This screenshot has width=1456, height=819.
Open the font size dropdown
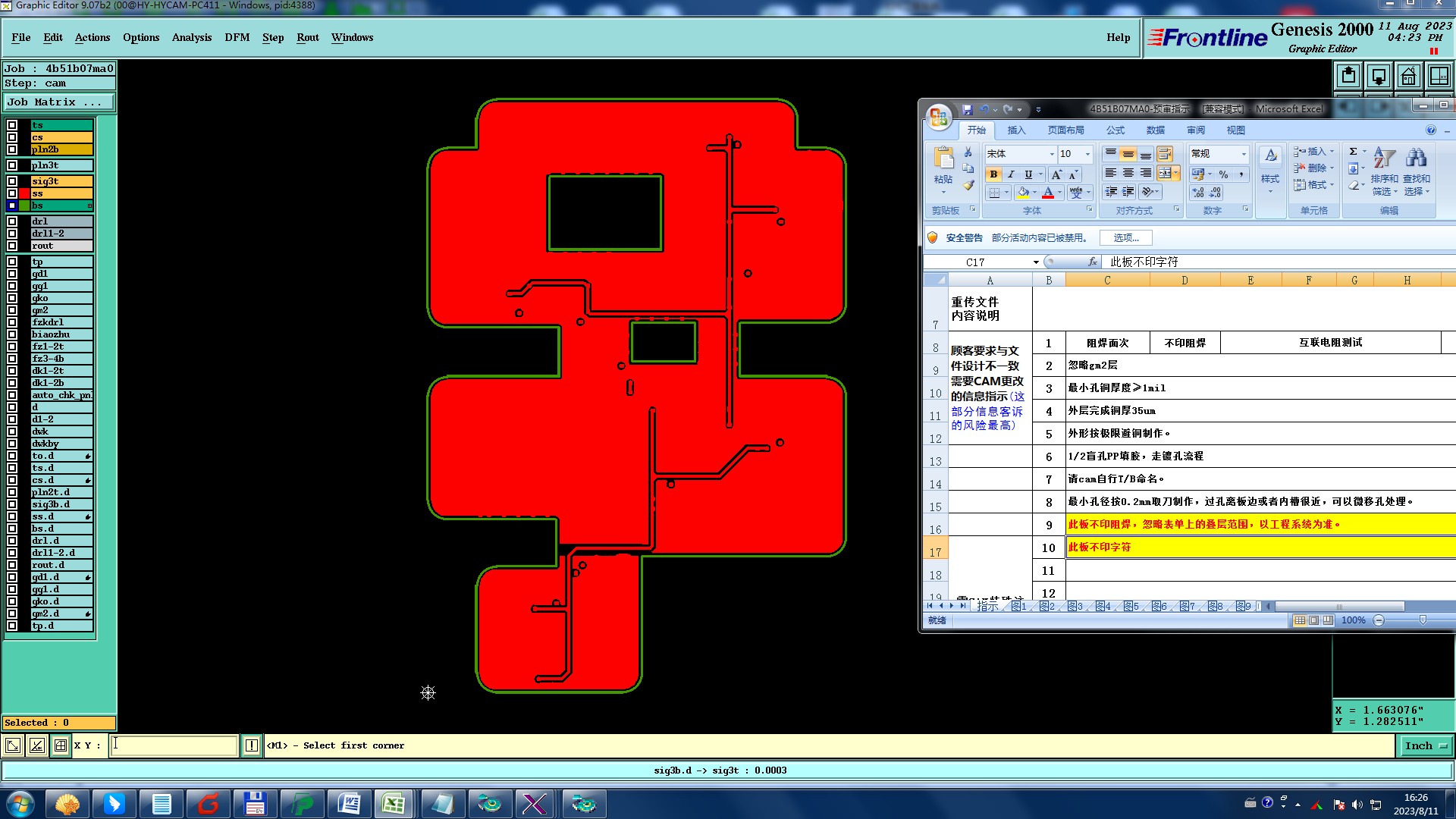point(1087,154)
